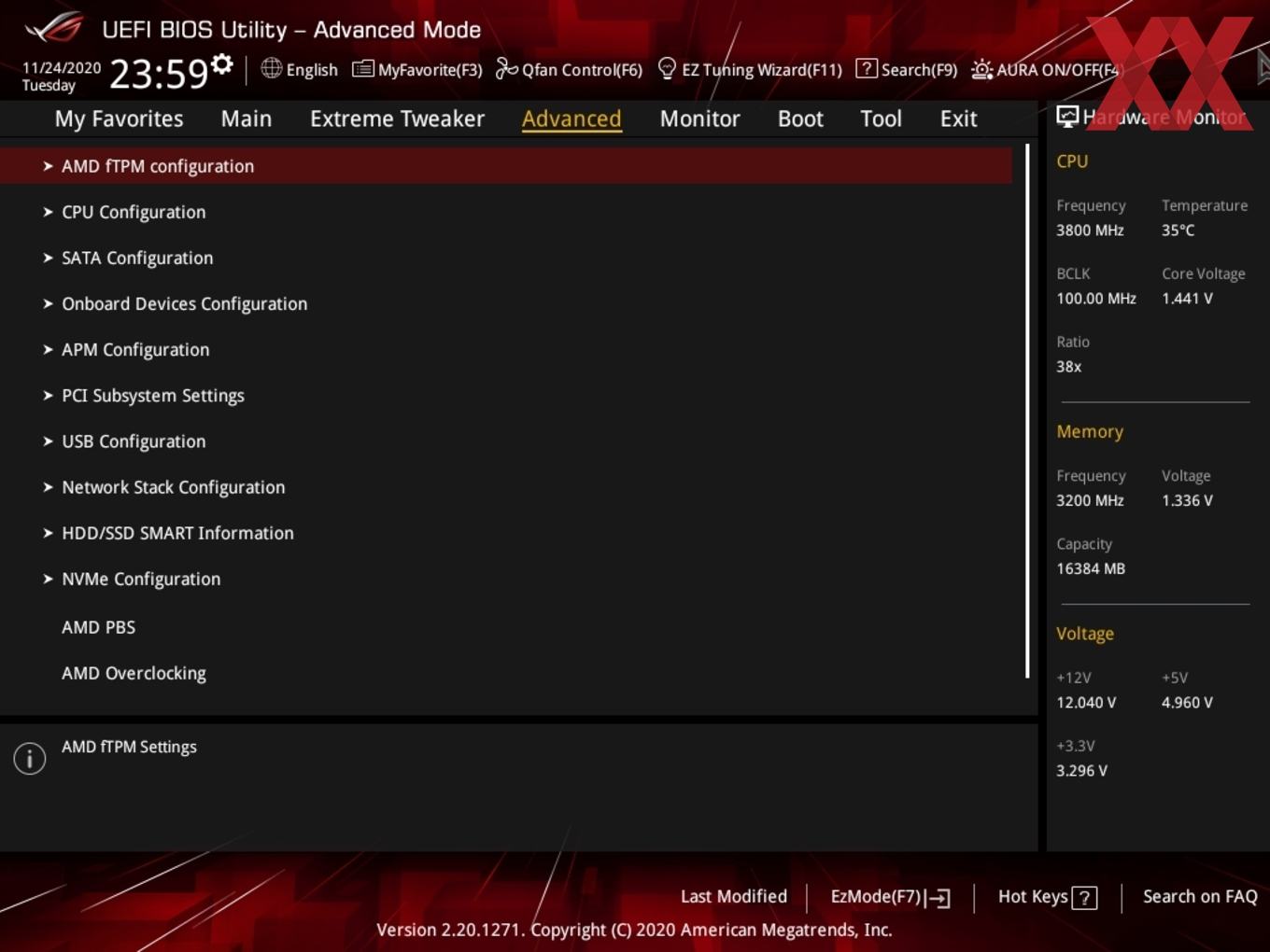Click the ROG logo icon

pyautogui.click(x=54, y=28)
